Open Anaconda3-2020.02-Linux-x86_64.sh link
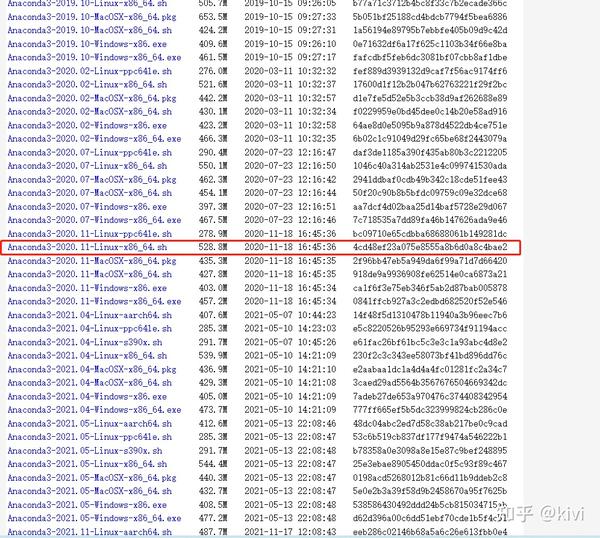 click(87, 85)
